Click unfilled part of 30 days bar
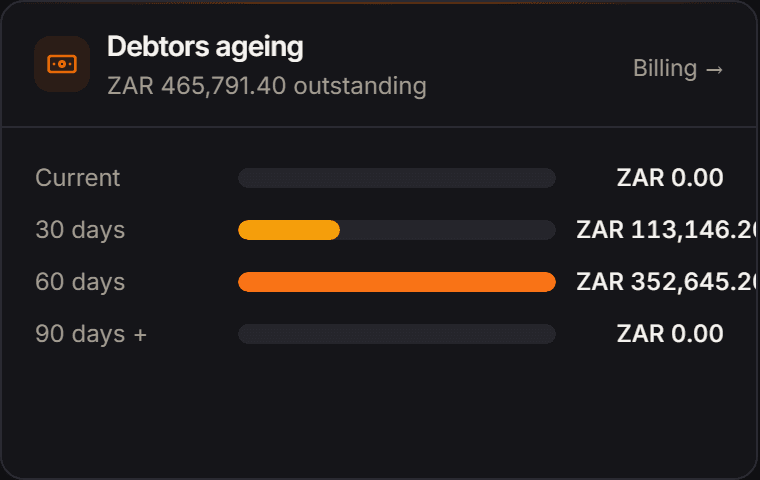This screenshot has height=480, width=760. 448,230
